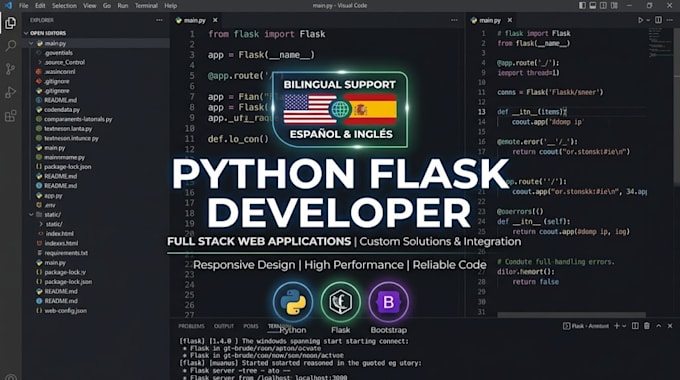Collapse the main.py row at the top of the tree
Image resolution: width=680 pixels, height=380 pixels.
tap(31, 43)
